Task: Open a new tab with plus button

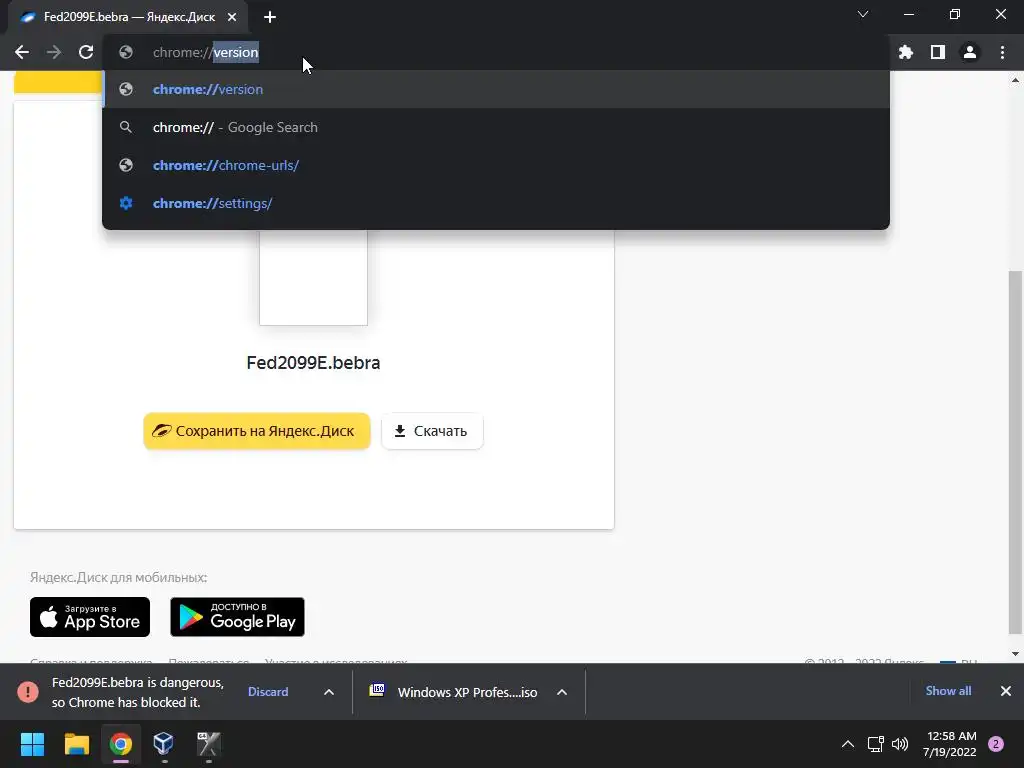Action: tap(270, 17)
